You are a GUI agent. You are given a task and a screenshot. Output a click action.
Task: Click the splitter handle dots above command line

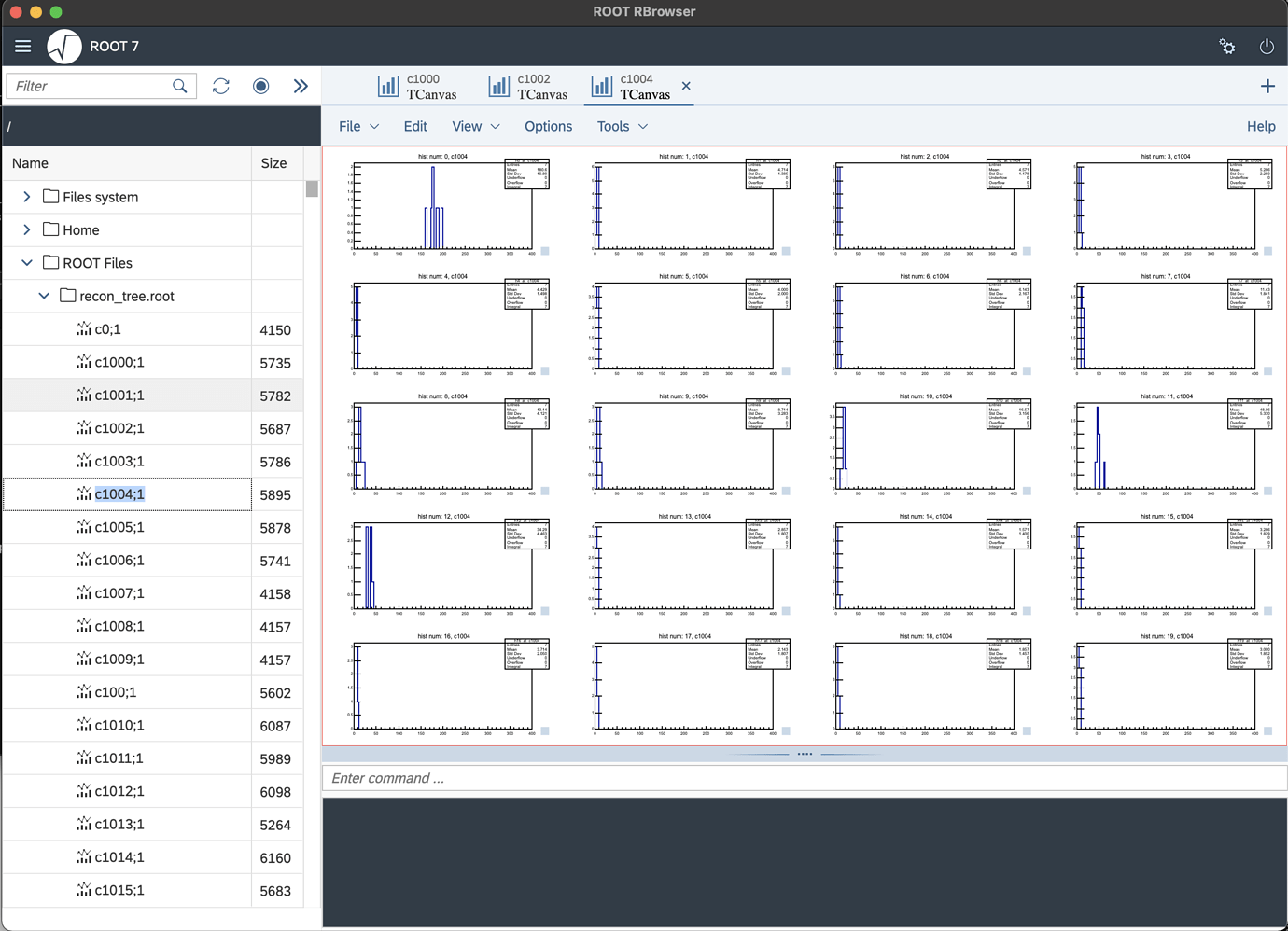[x=805, y=754]
